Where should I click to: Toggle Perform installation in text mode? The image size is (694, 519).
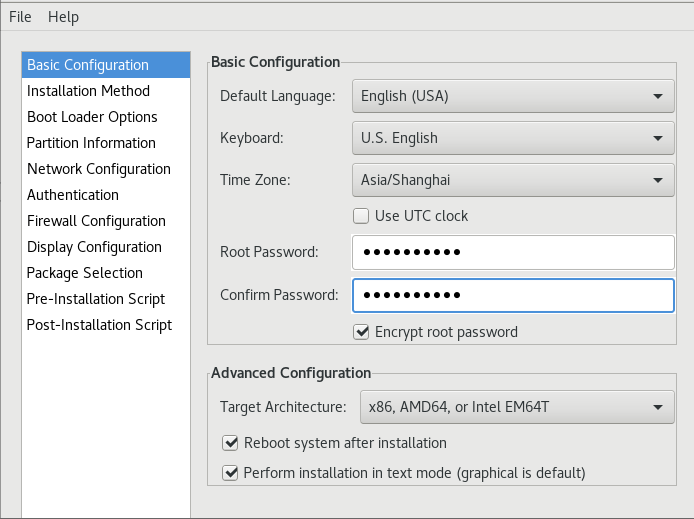[231, 473]
